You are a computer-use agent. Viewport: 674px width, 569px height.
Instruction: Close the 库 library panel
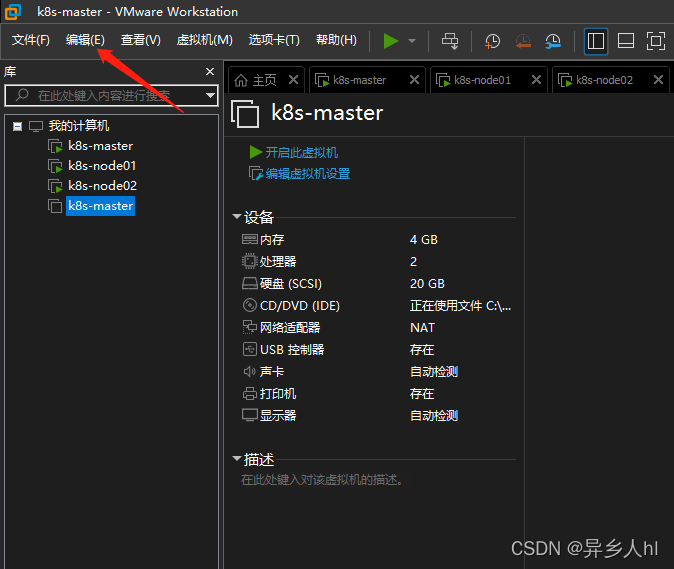coord(210,71)
